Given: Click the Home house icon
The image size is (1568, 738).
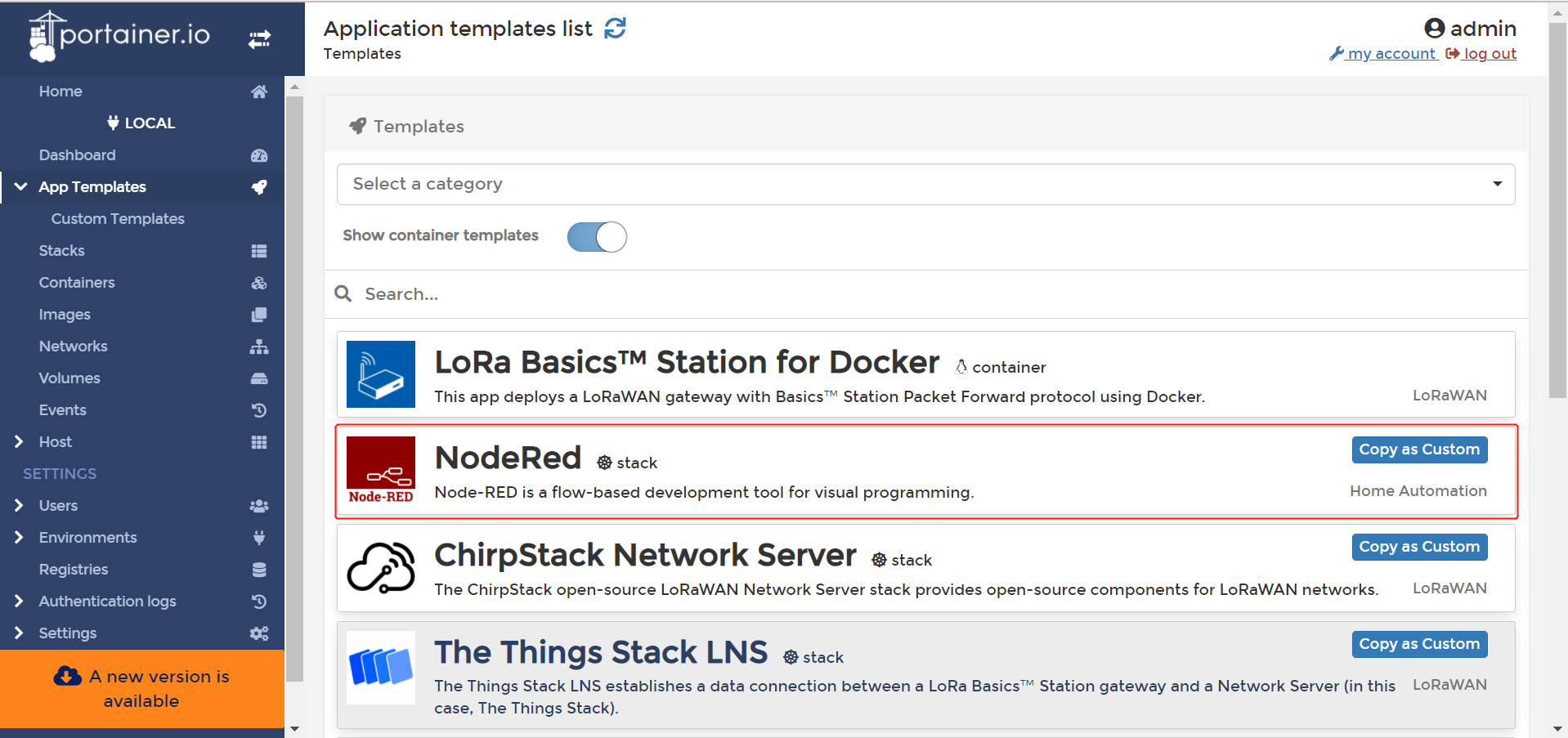Looking at the screenshot, I should [259, 92].
